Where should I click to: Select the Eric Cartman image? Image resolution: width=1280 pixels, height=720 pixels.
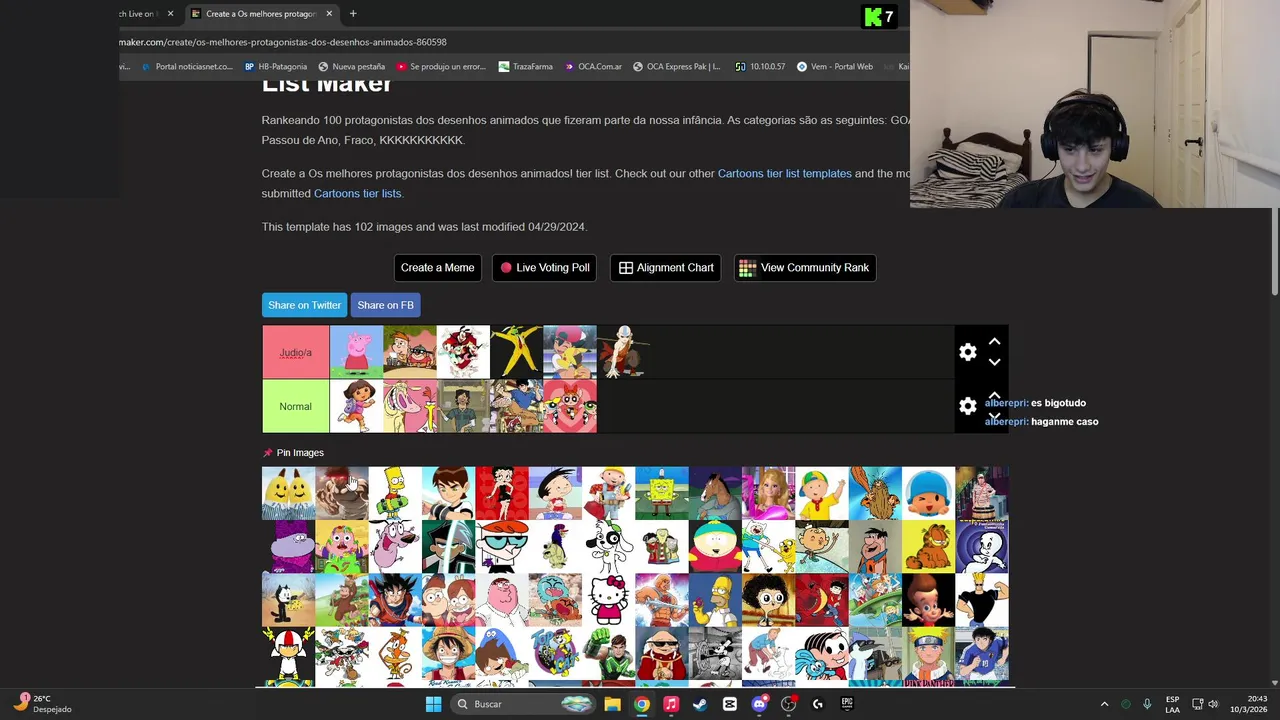coord(715,547)
